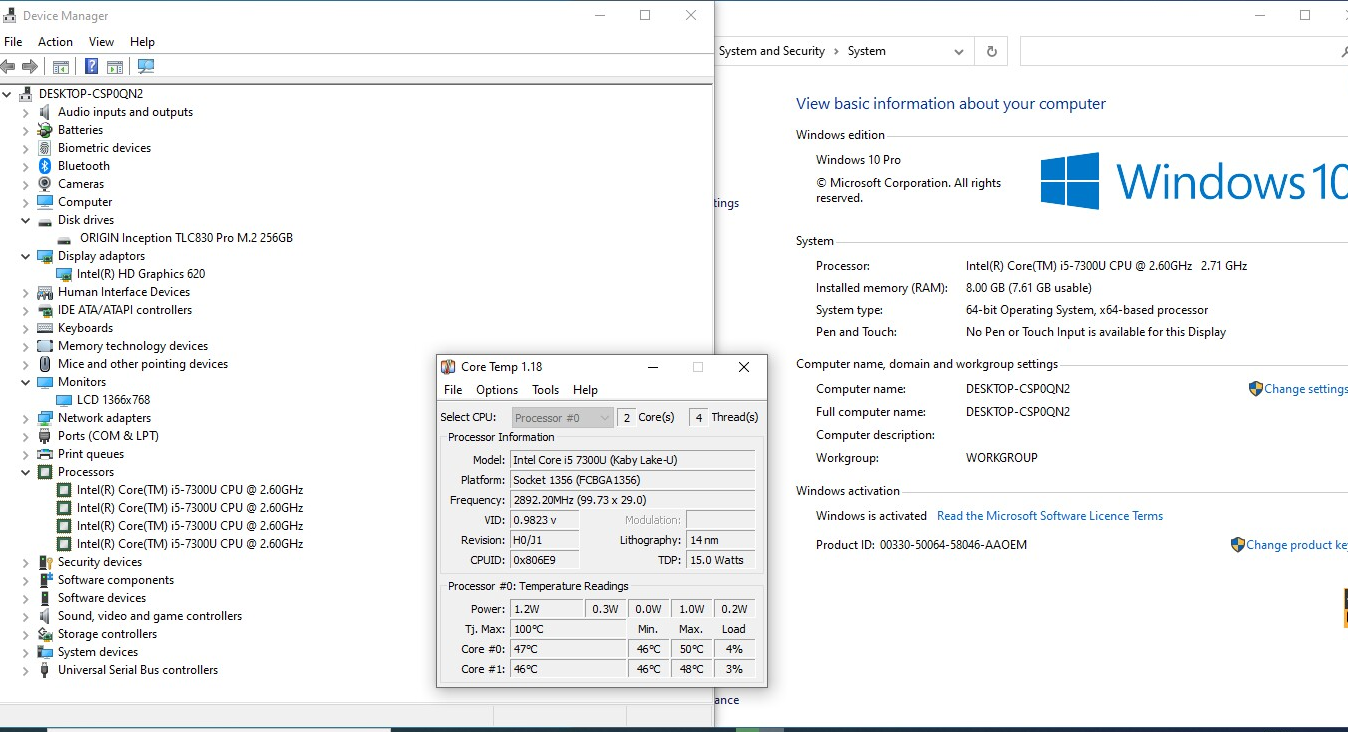The height and width of the screenshot is (732, 1348).
Task: Select the LCD 1366x768 monitor entry
Action: tap(113, 400)
